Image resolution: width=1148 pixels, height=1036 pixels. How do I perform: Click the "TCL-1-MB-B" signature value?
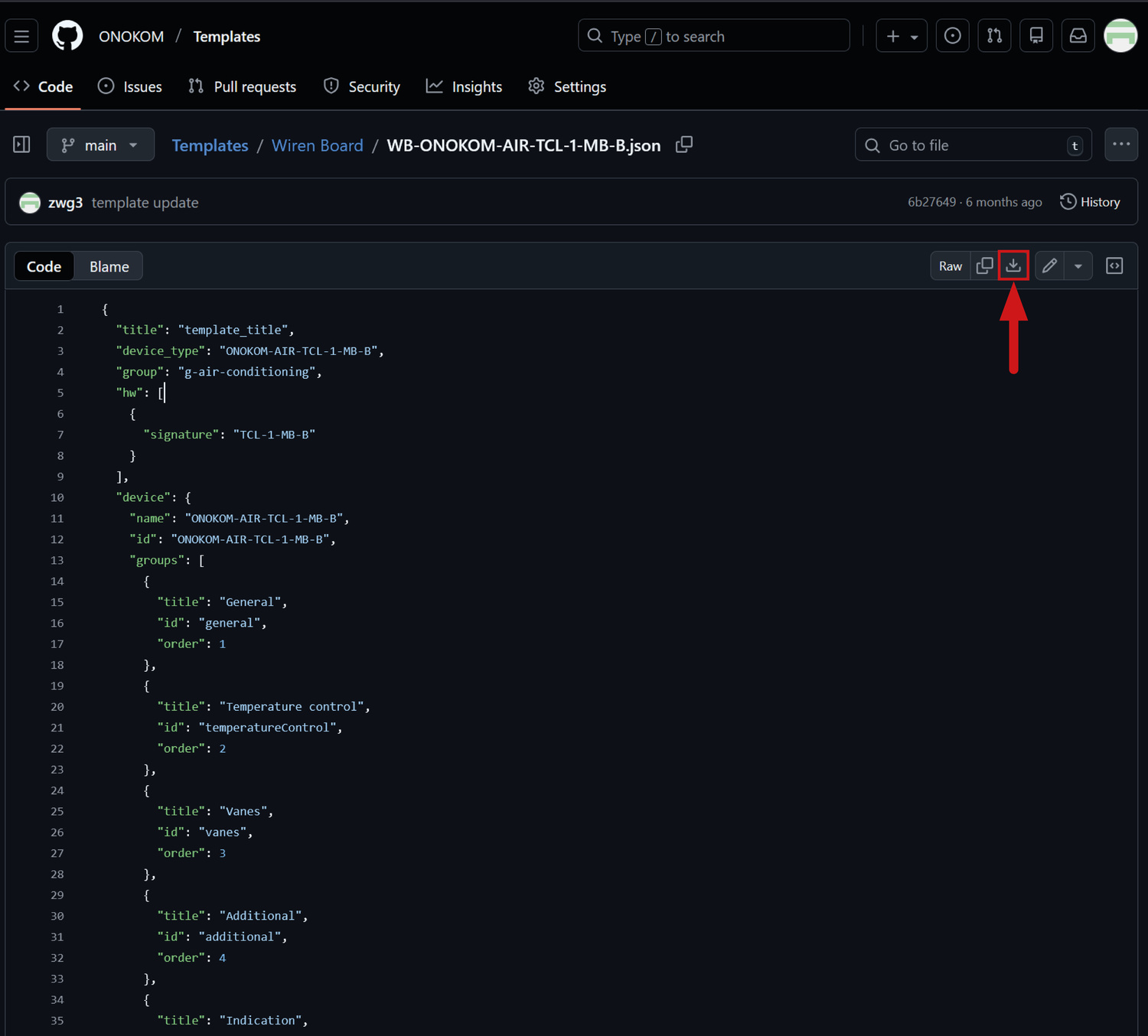[x=274, y=435]
